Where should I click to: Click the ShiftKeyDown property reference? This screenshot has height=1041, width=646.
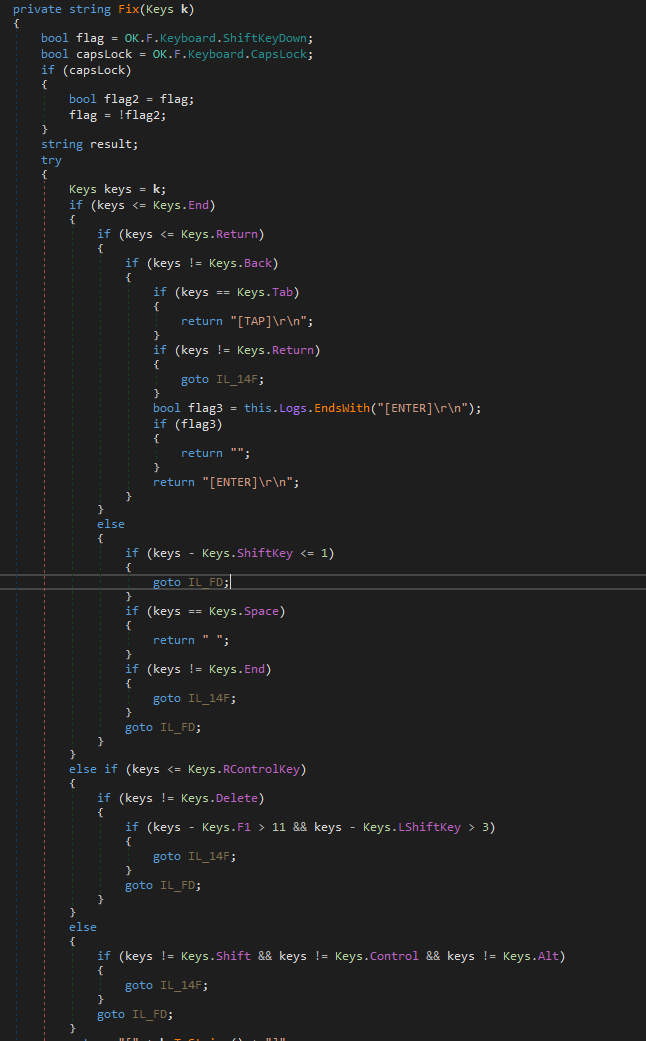click(x=264, y=38)
